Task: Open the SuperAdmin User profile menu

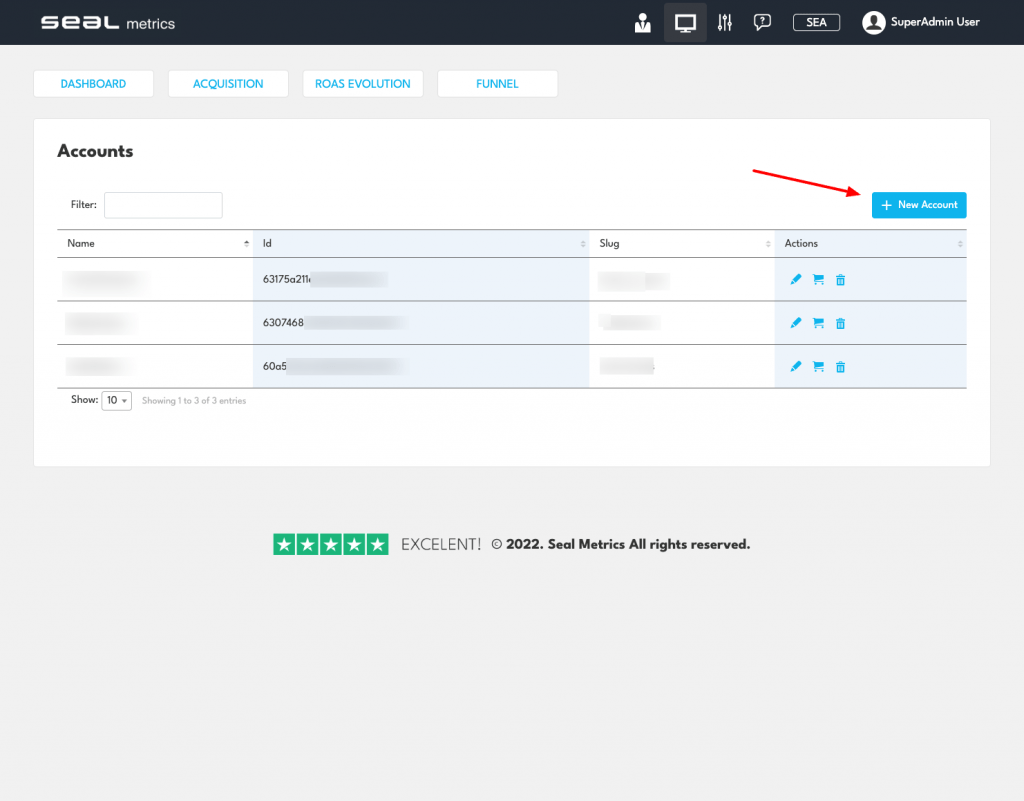Action: click(x=921, y=22)
